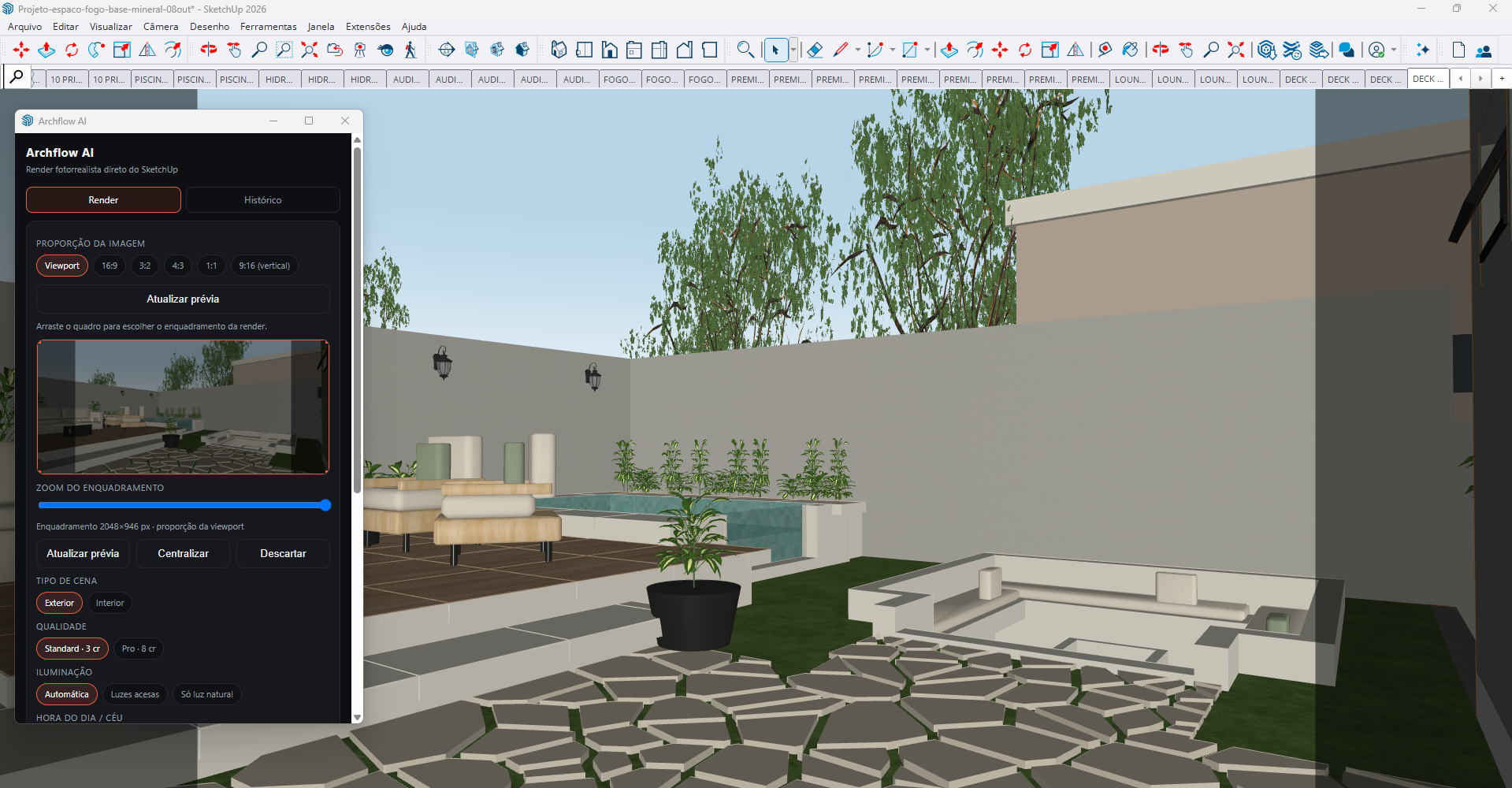Switch to the Histórico tab

262,200
